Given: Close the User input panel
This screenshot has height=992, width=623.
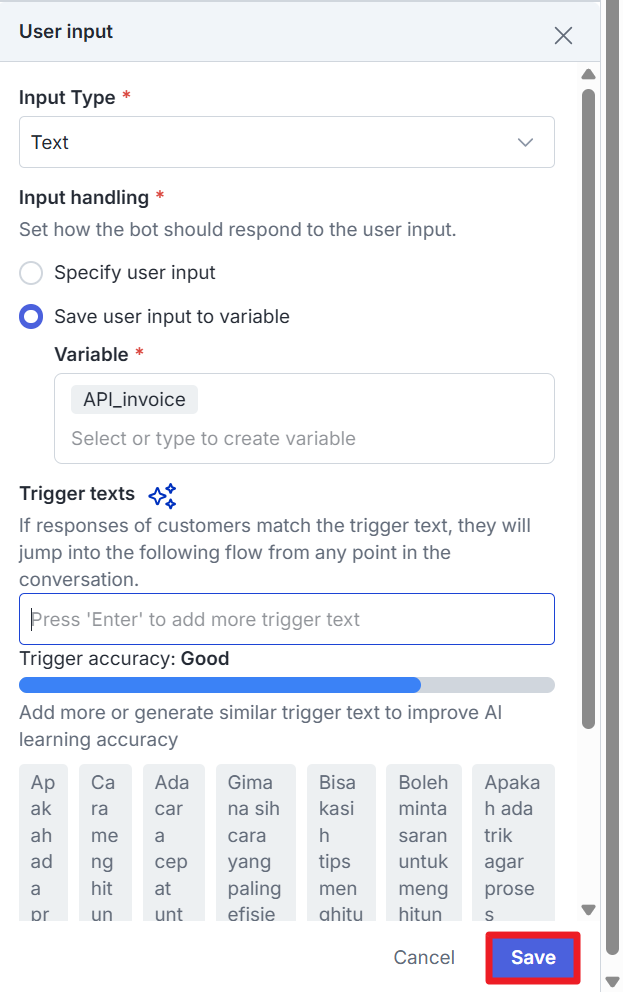Looking at the screenshot, I should pyautogui.click(x=563, y=36).
